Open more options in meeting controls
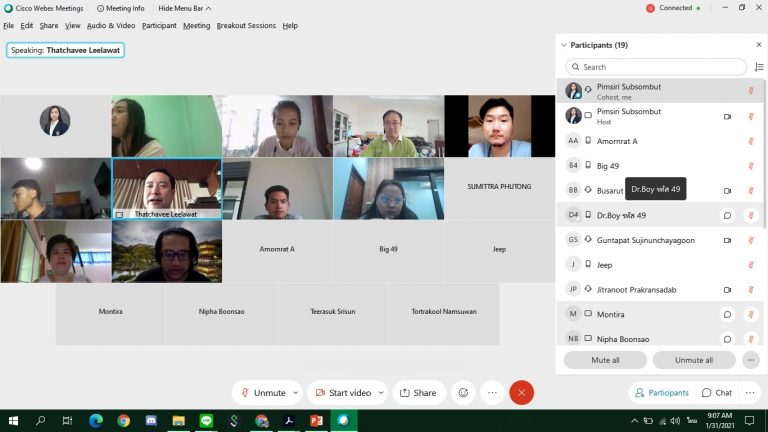Screen dimensions: 768x432 tap(492, 393)
